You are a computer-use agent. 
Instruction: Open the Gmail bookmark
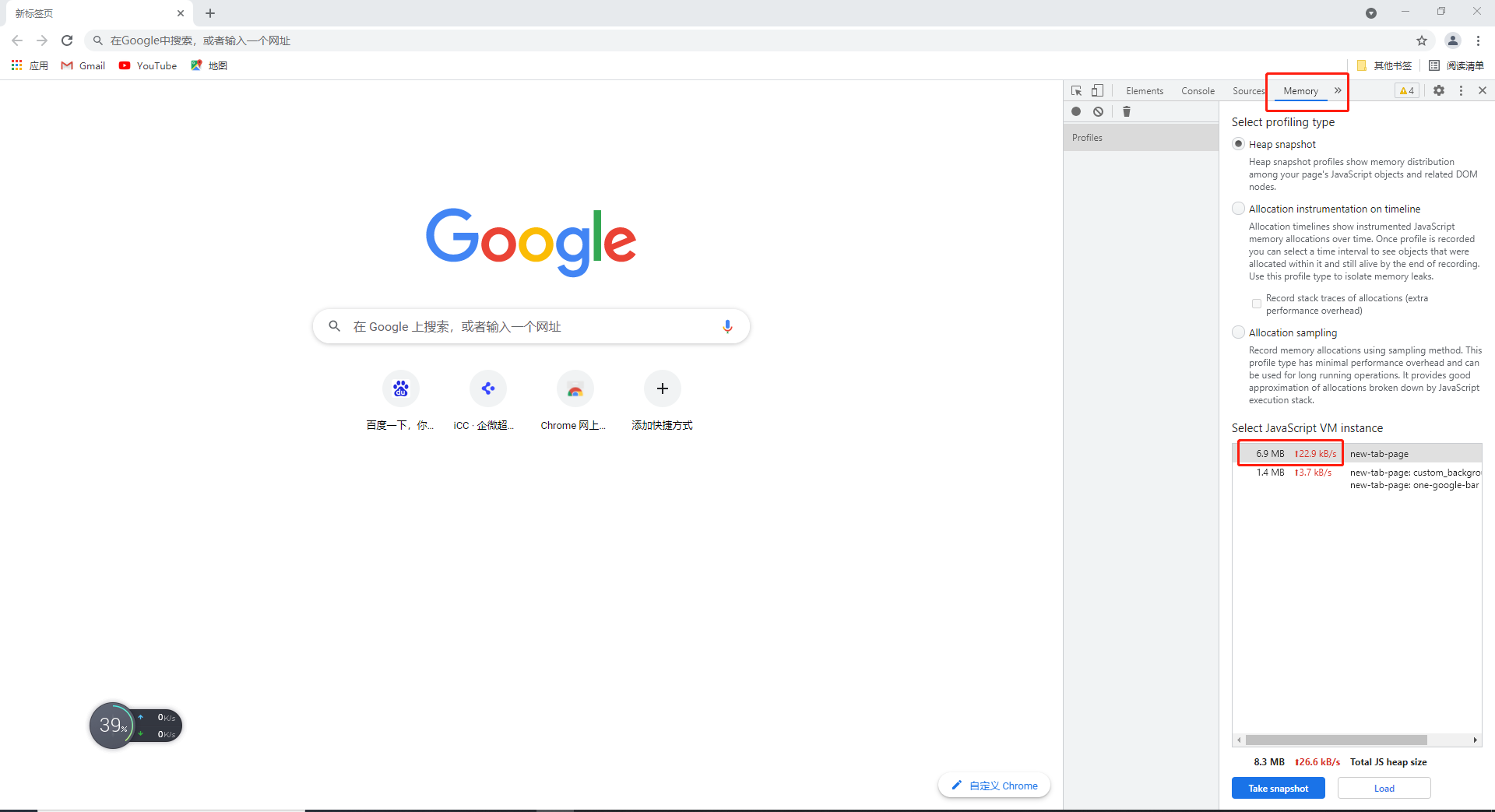(83, 66)
